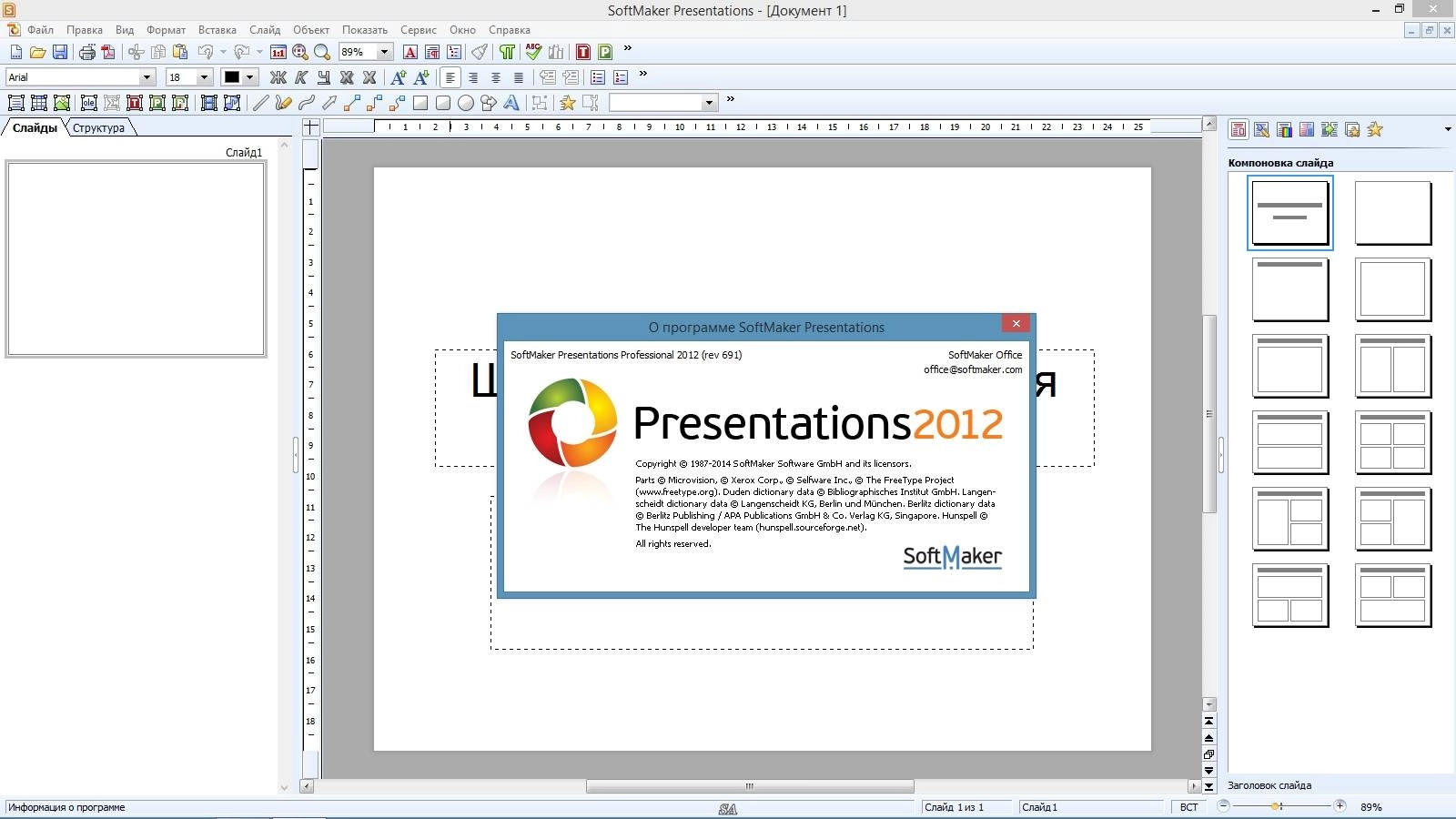The width and height of the screenshot is (1456, 819).
Task: Click the Paste clipboard icon
Action: coord(180,52)
